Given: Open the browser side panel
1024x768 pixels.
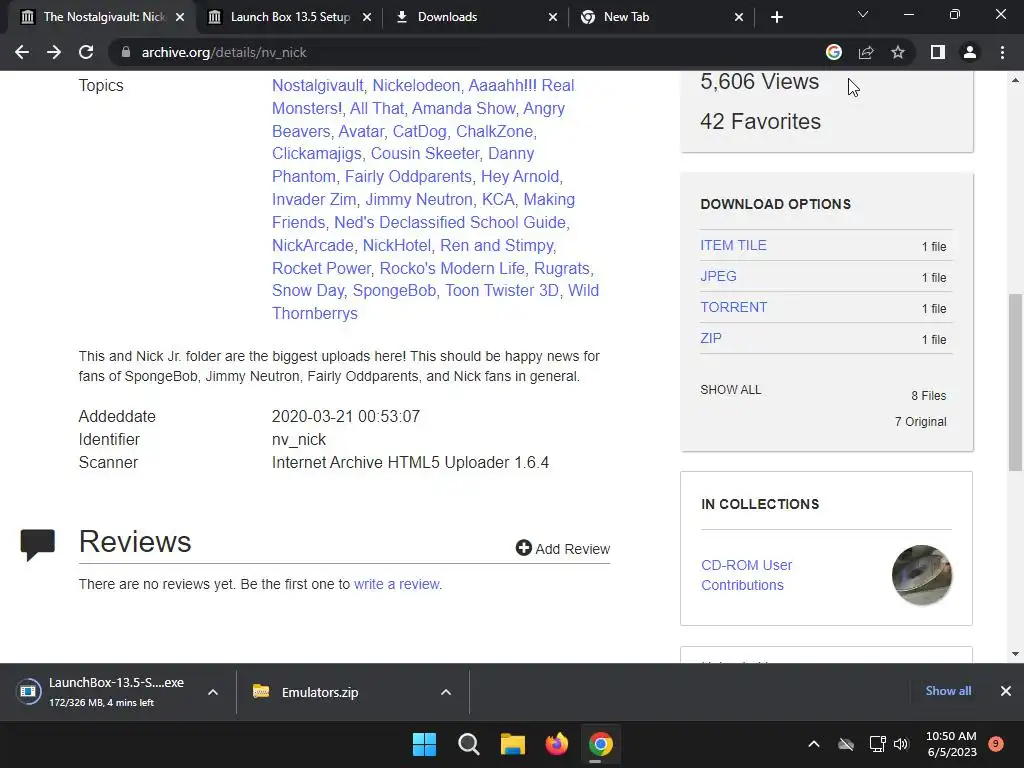Looking at the screenshot, I should tap(938, 52).
